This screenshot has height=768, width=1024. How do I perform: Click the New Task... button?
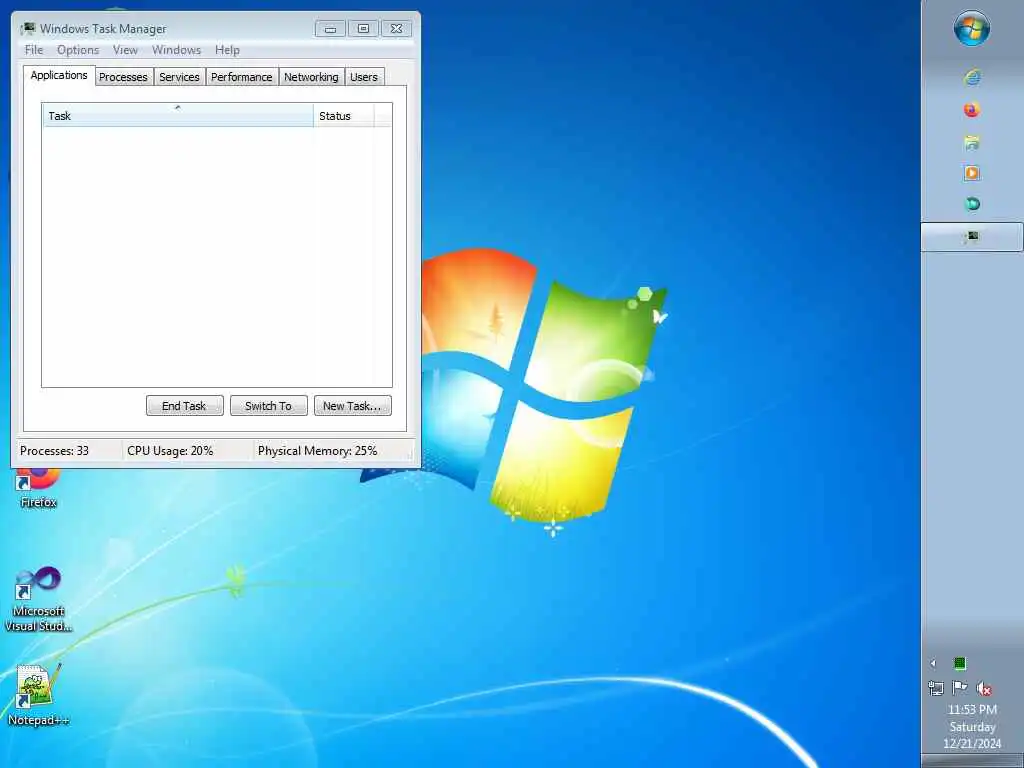coord(353,406)
